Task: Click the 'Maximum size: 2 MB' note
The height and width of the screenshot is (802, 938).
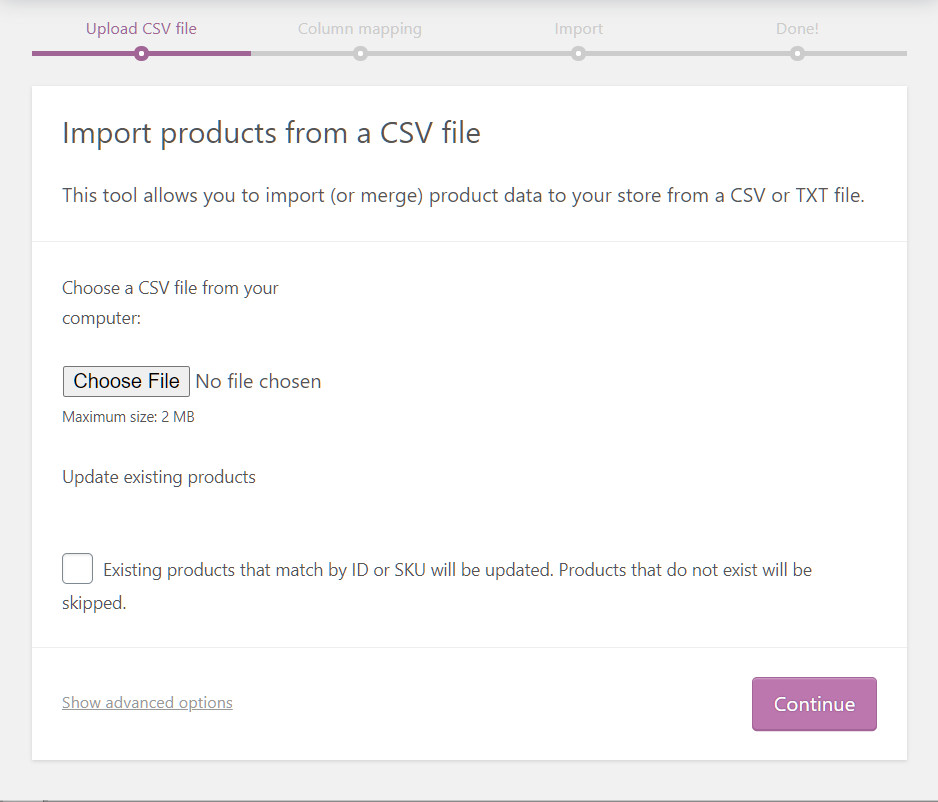Action: point(128,417)
